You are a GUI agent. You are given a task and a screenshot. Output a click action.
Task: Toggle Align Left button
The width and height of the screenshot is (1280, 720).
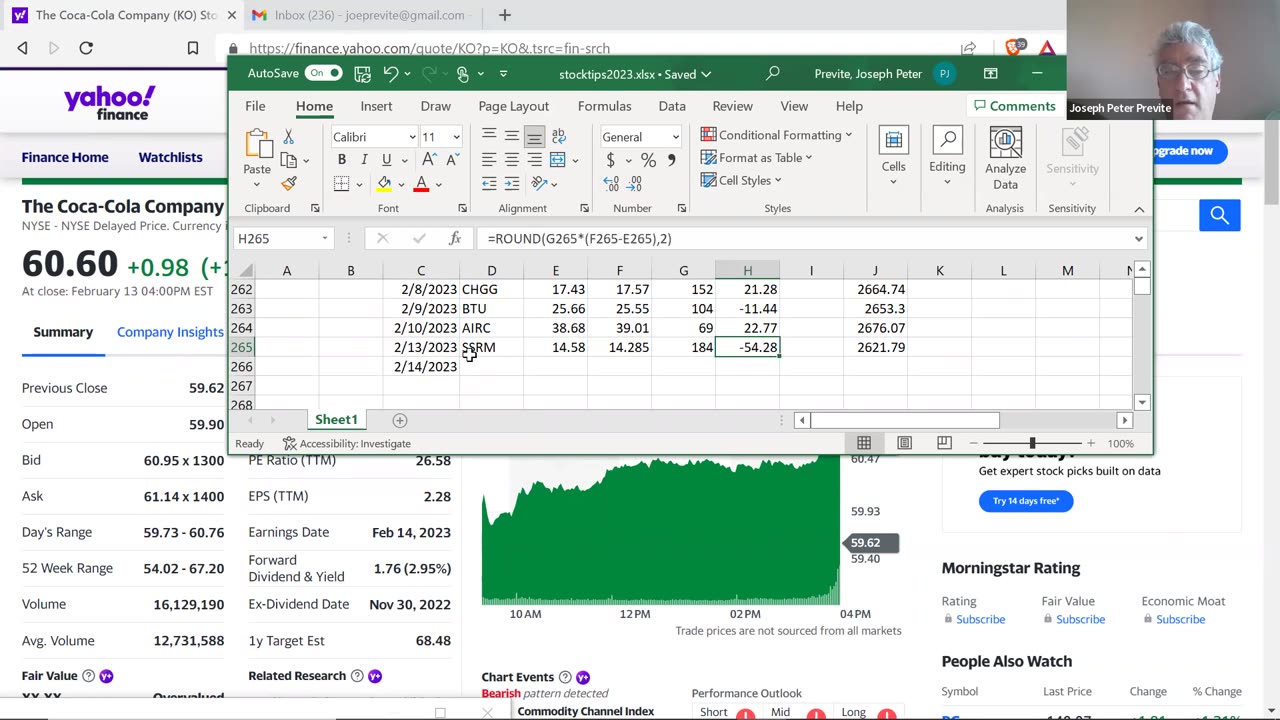(x=489, y=160)
